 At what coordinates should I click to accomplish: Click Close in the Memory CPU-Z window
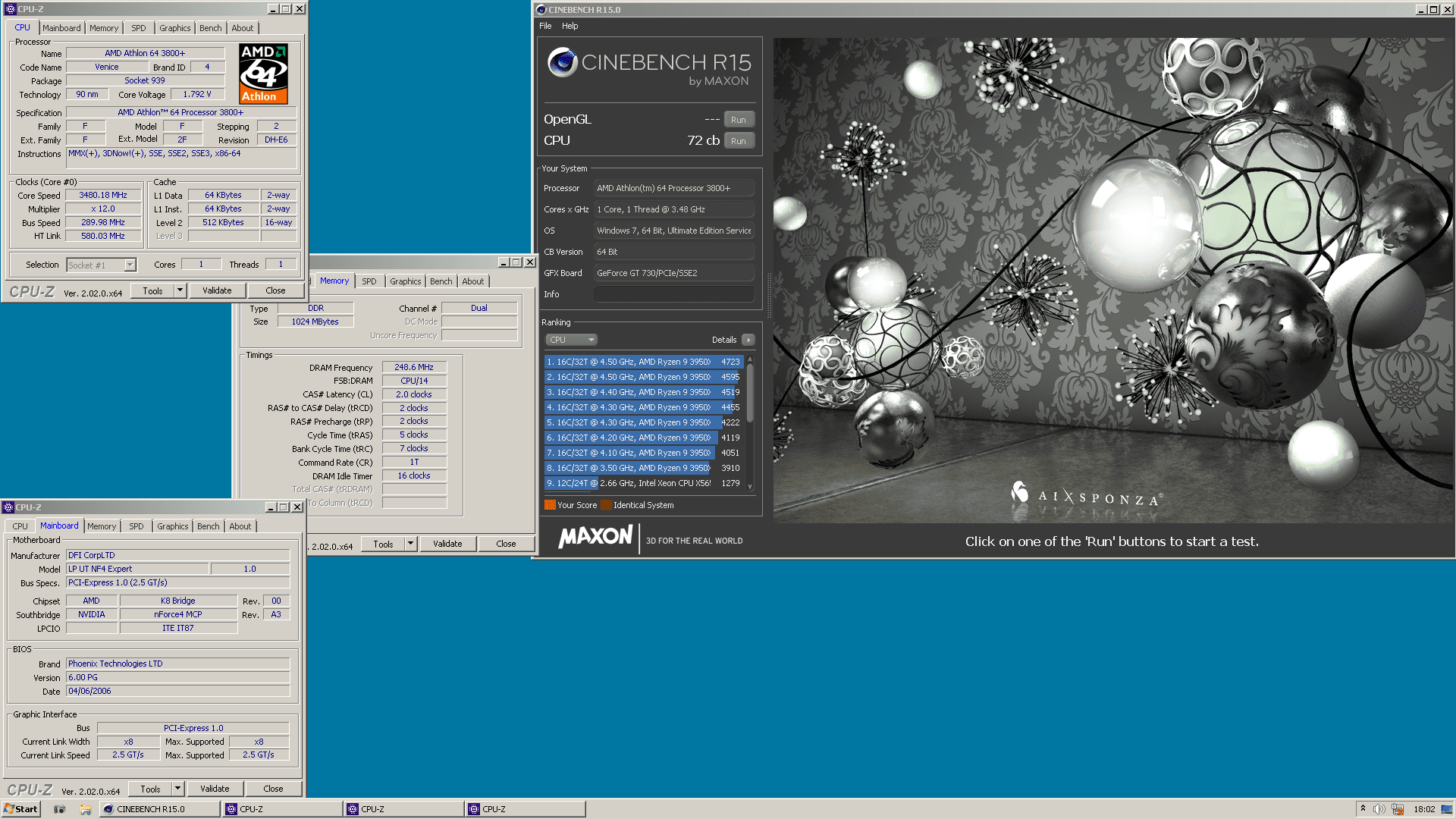tap(506, 544)
